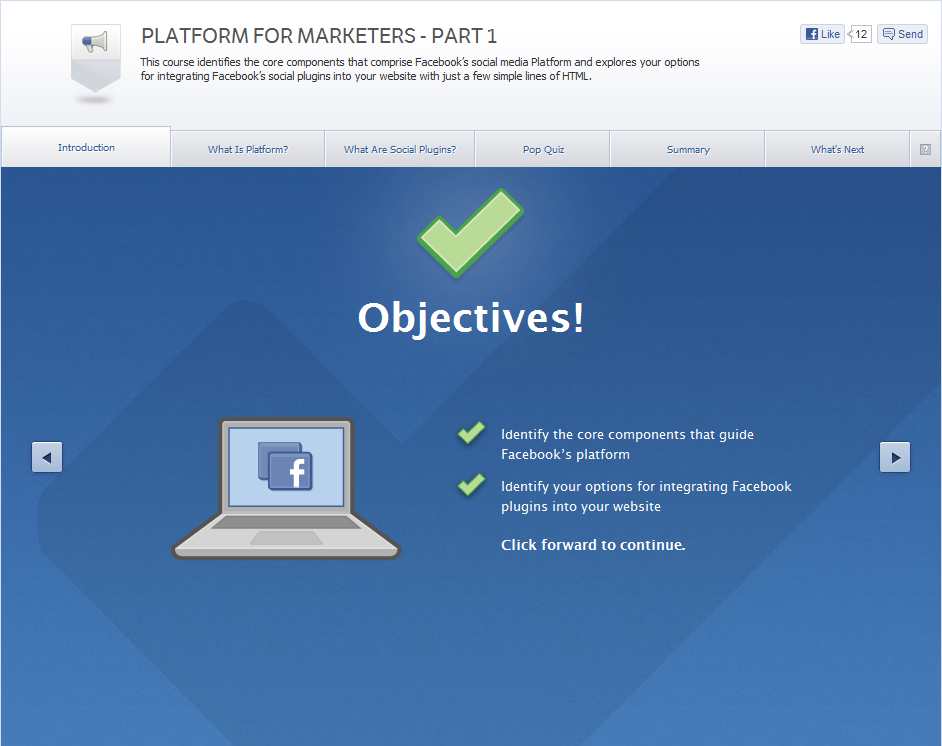This screenshot has width=942, height=746.
Task: Click the Facebook Like button
Action: pos(822,34)
